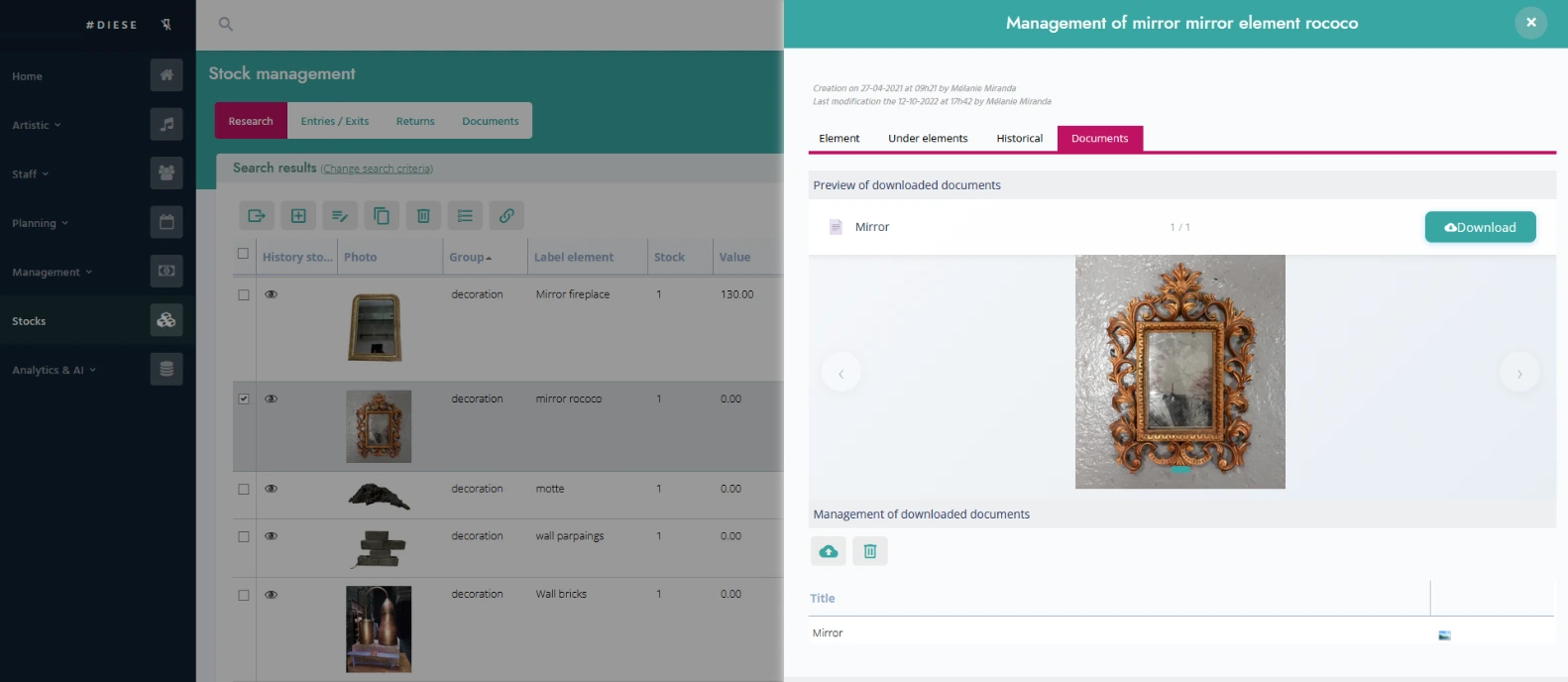1568x682 pixels.
Task: Click the link chain toolbar icon
Action: [x=506, y=216]
